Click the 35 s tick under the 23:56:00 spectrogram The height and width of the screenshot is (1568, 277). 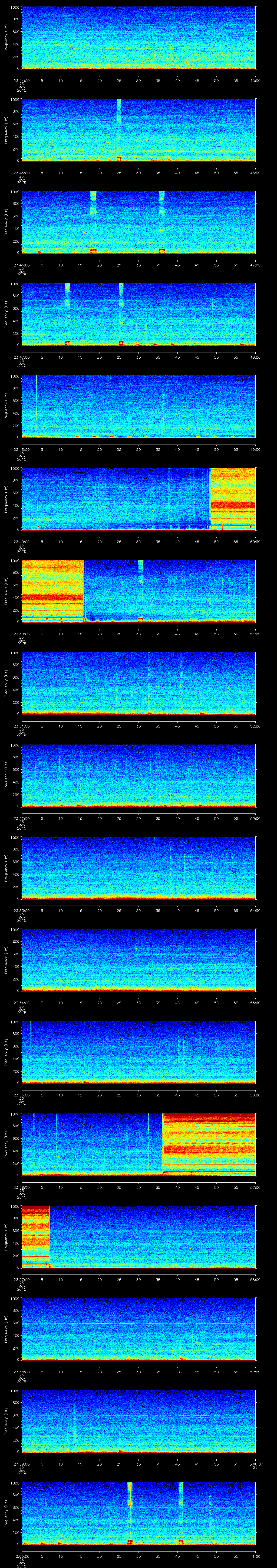[158, 1187]
